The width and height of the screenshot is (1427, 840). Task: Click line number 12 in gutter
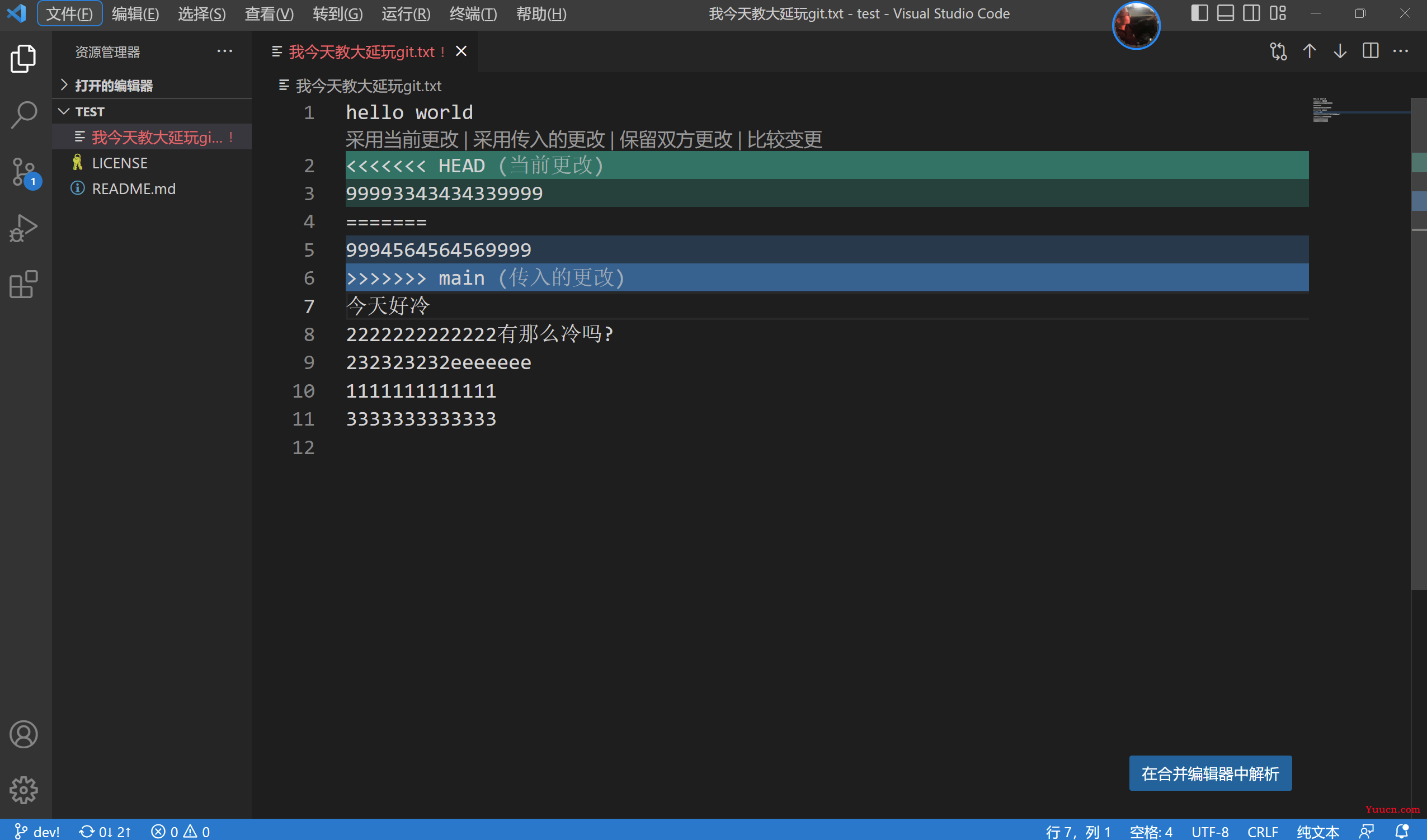303,447
